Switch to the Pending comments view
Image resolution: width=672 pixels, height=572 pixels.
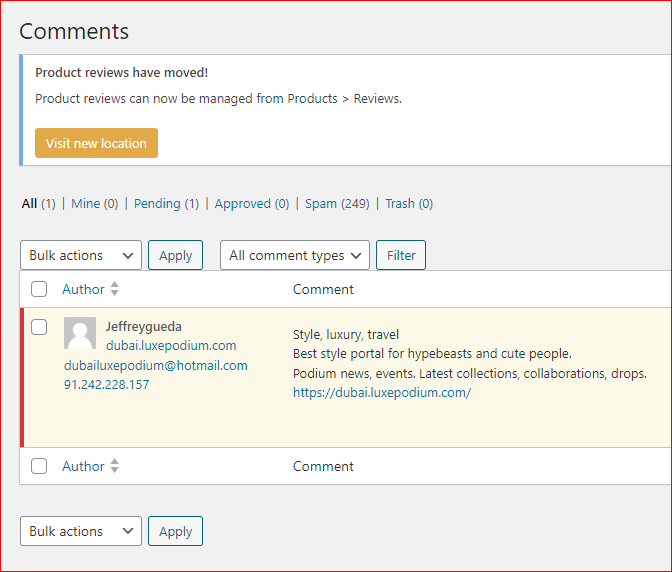[x=157, y=203]
